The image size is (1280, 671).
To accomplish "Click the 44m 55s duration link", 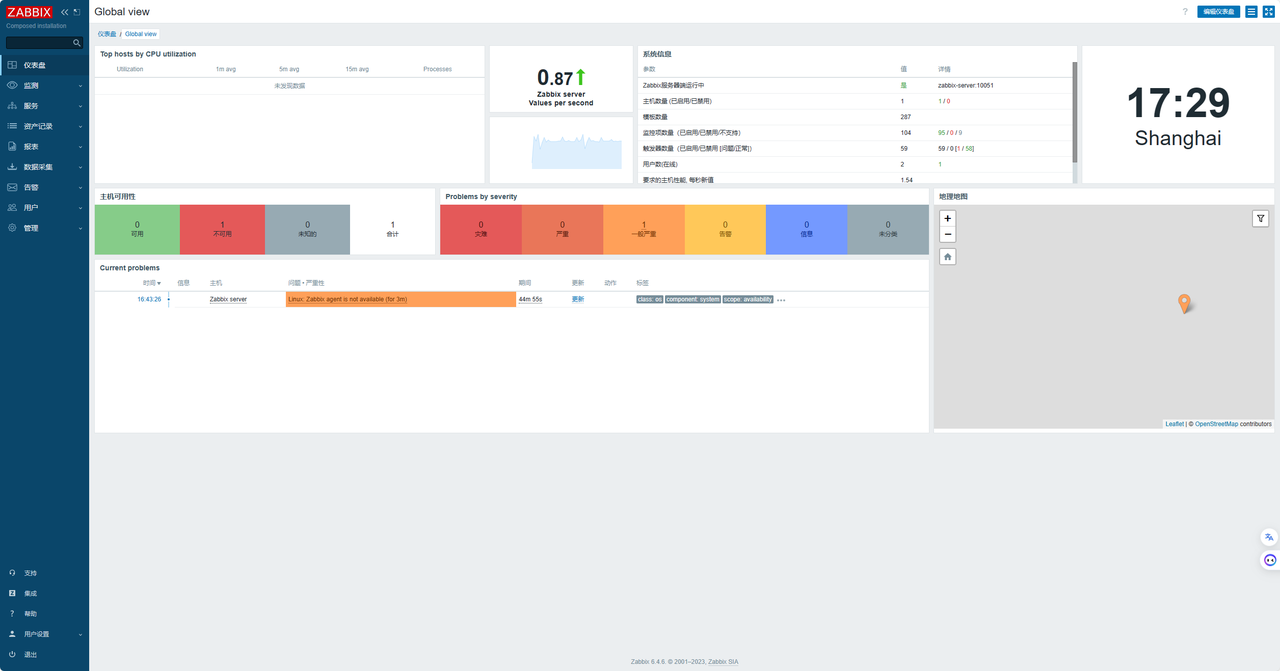I will pos(530,299).
